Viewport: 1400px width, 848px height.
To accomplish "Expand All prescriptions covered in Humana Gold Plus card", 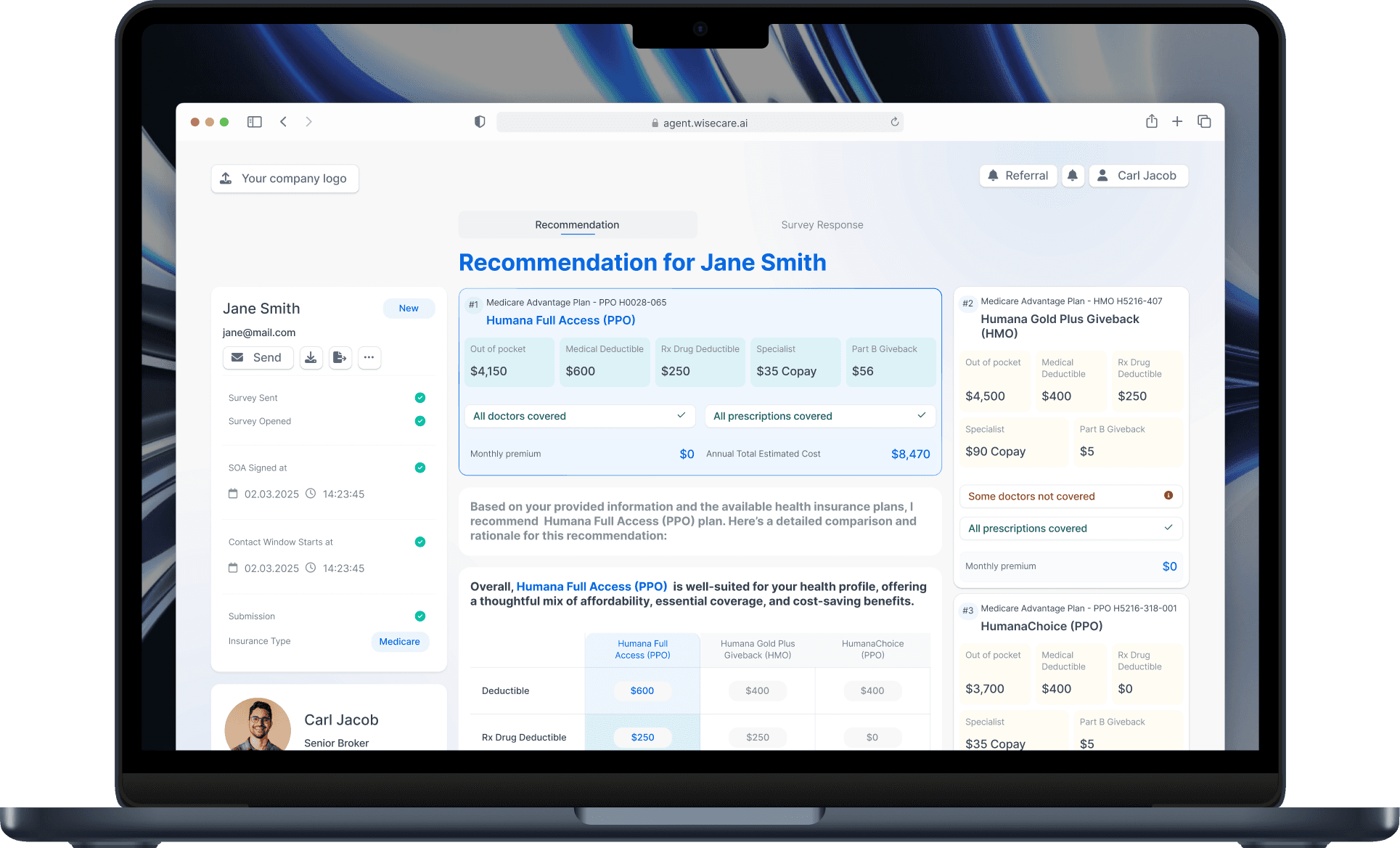I will point(1071,529).
